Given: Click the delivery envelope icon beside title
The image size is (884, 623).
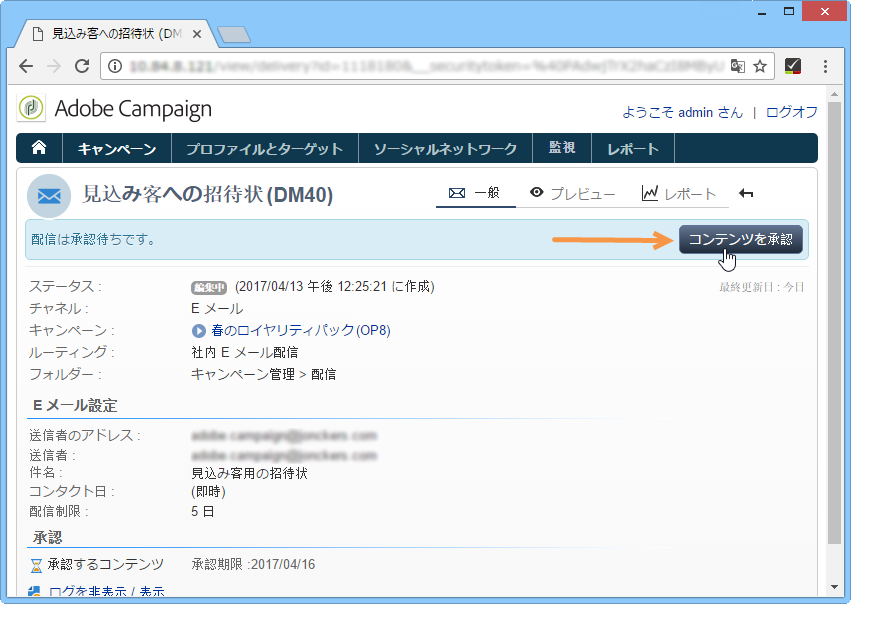Looking at the screenshot, I should coord(49,196).
